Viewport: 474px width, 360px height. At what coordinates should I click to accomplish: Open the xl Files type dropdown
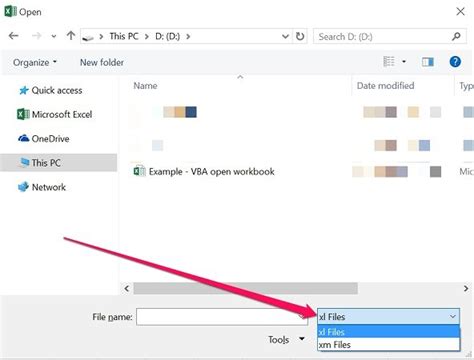(389, 316)
